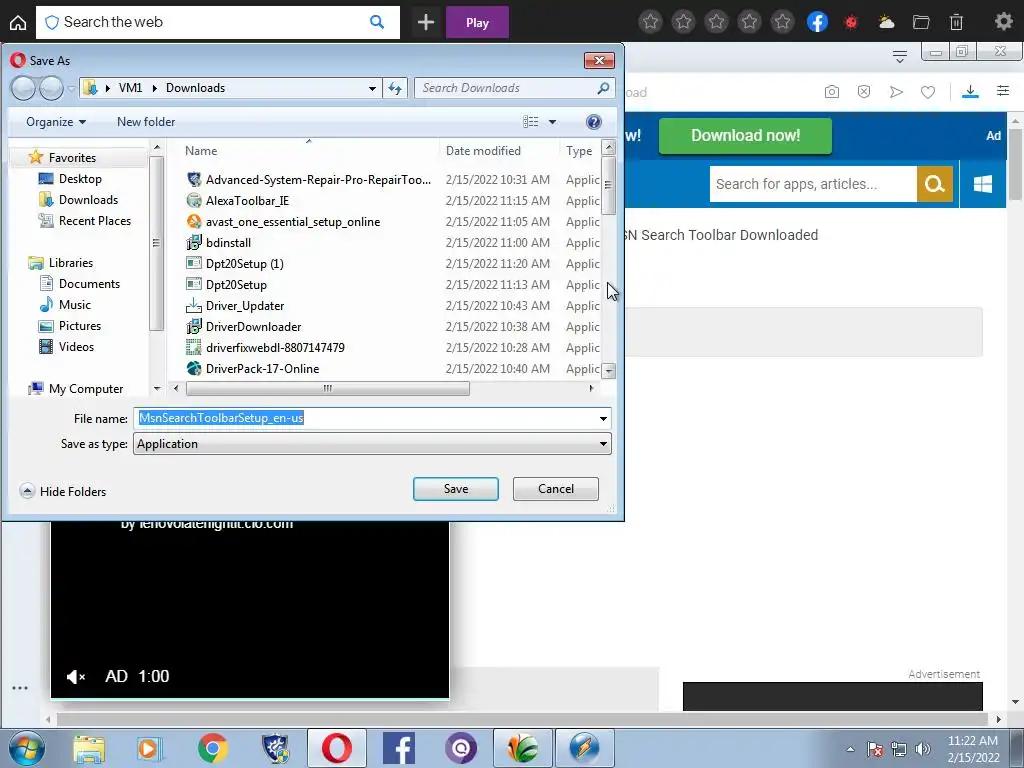Click Hide Folders toggle

(x=63, y=491)
